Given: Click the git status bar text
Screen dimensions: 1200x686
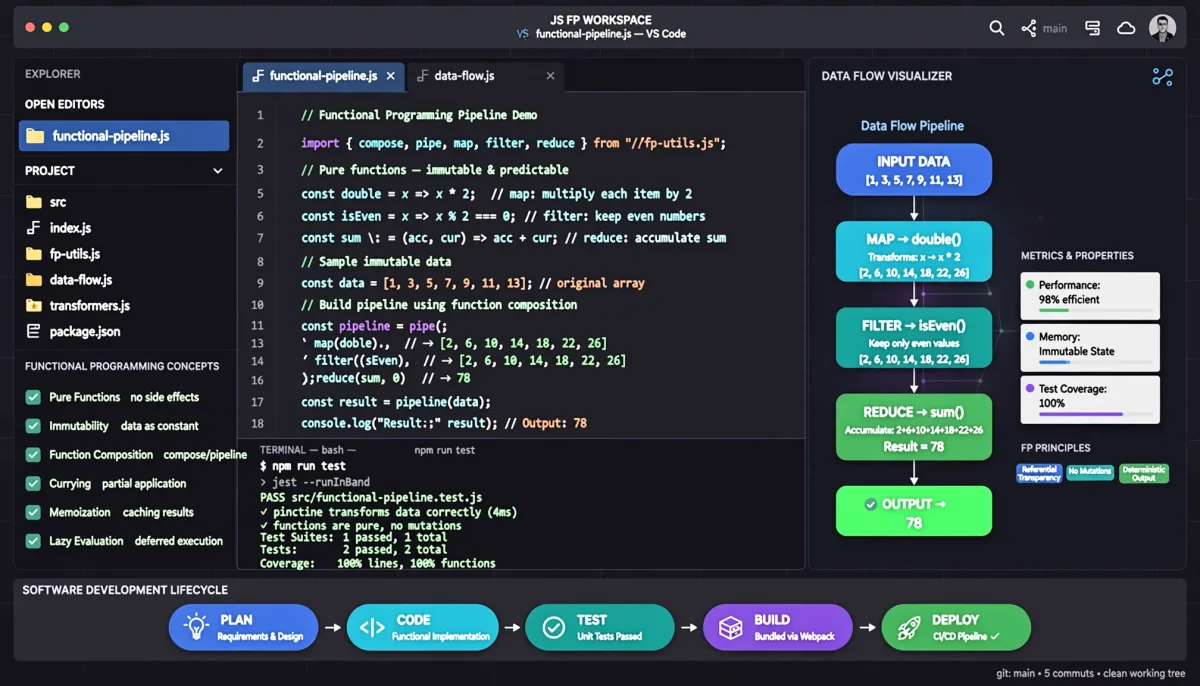Looking at the screenshot, I should tap(1091, 673).
